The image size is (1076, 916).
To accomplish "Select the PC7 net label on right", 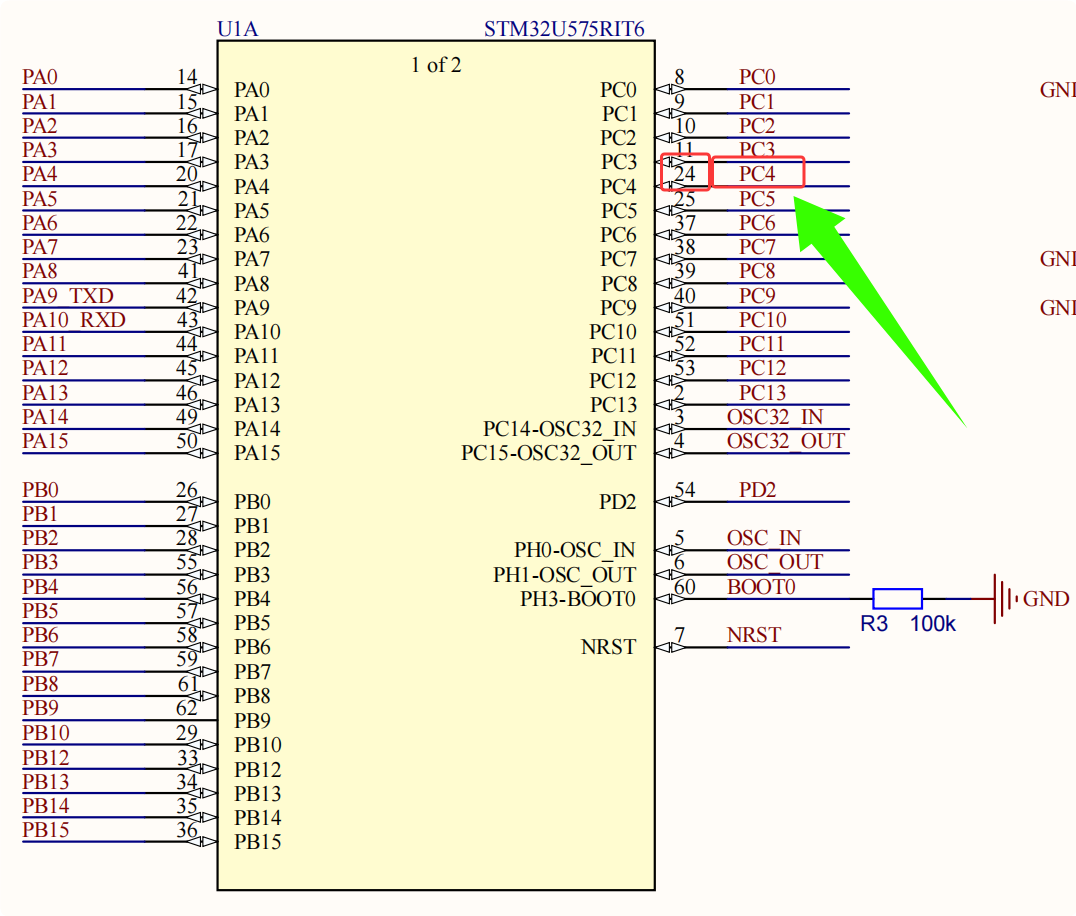I will [757, 246].
